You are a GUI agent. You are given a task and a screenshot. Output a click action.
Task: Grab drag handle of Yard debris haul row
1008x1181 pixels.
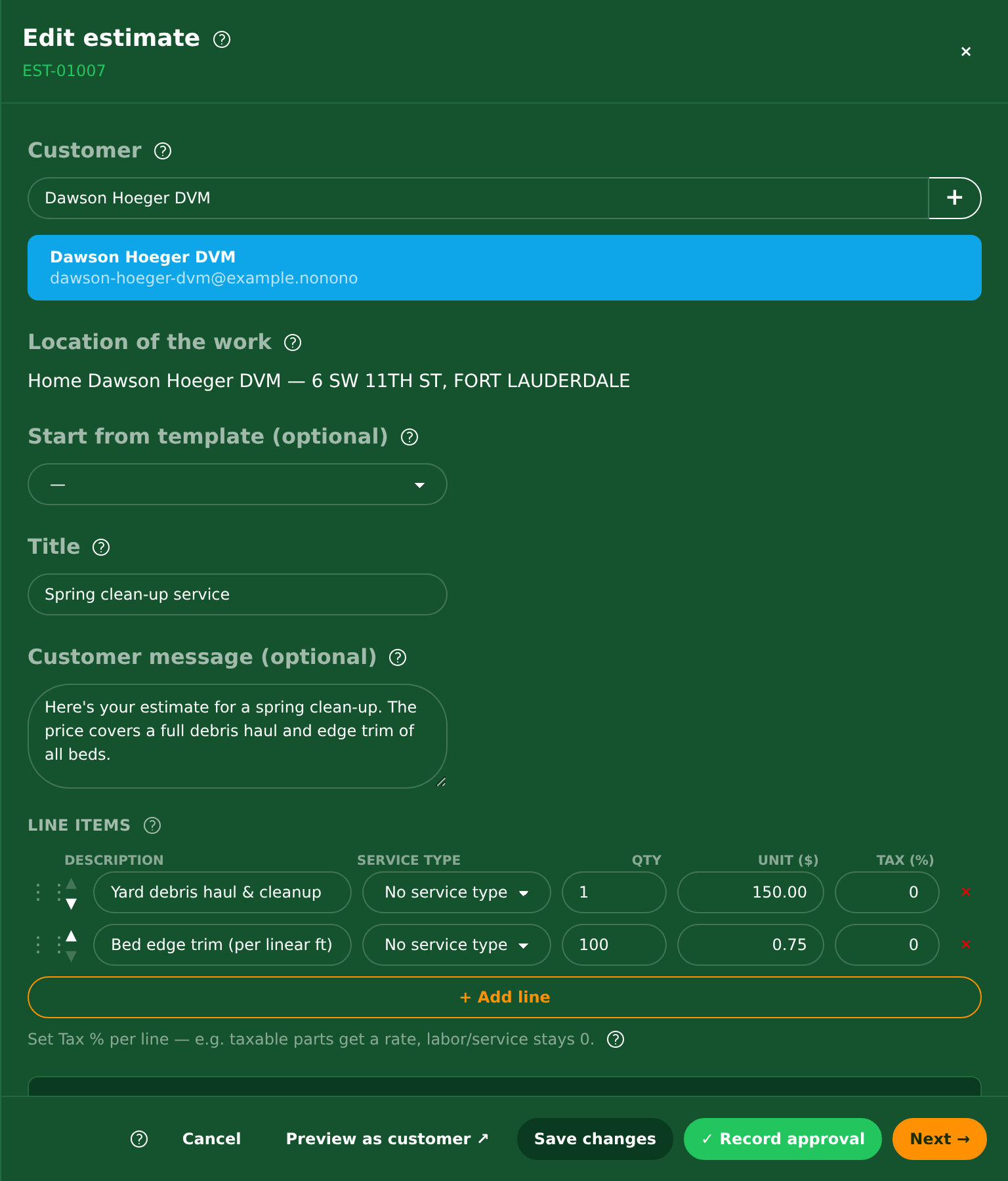(x=49, y=892)
